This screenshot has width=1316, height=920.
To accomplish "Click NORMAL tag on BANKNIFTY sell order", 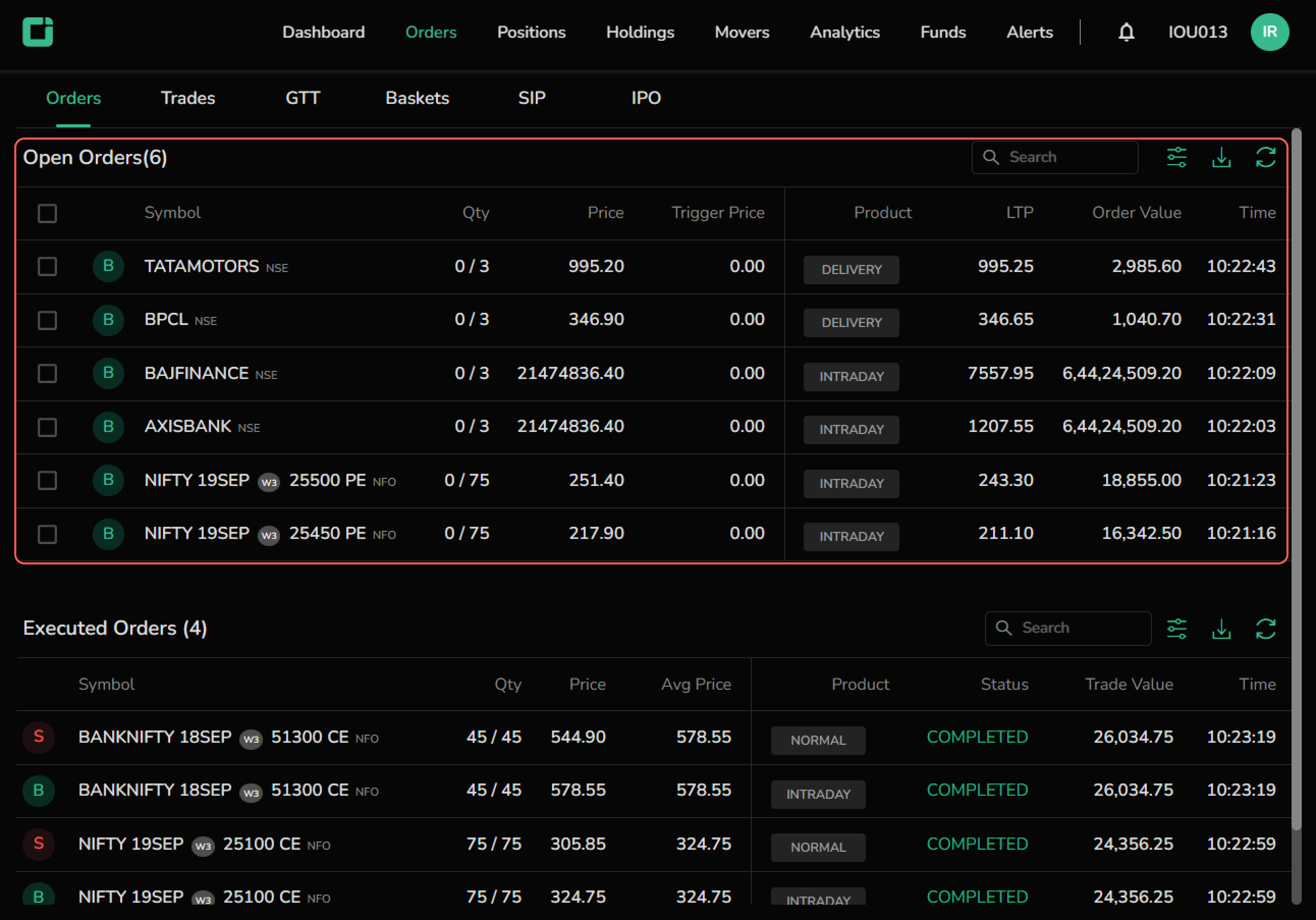I will pos(818,740).
